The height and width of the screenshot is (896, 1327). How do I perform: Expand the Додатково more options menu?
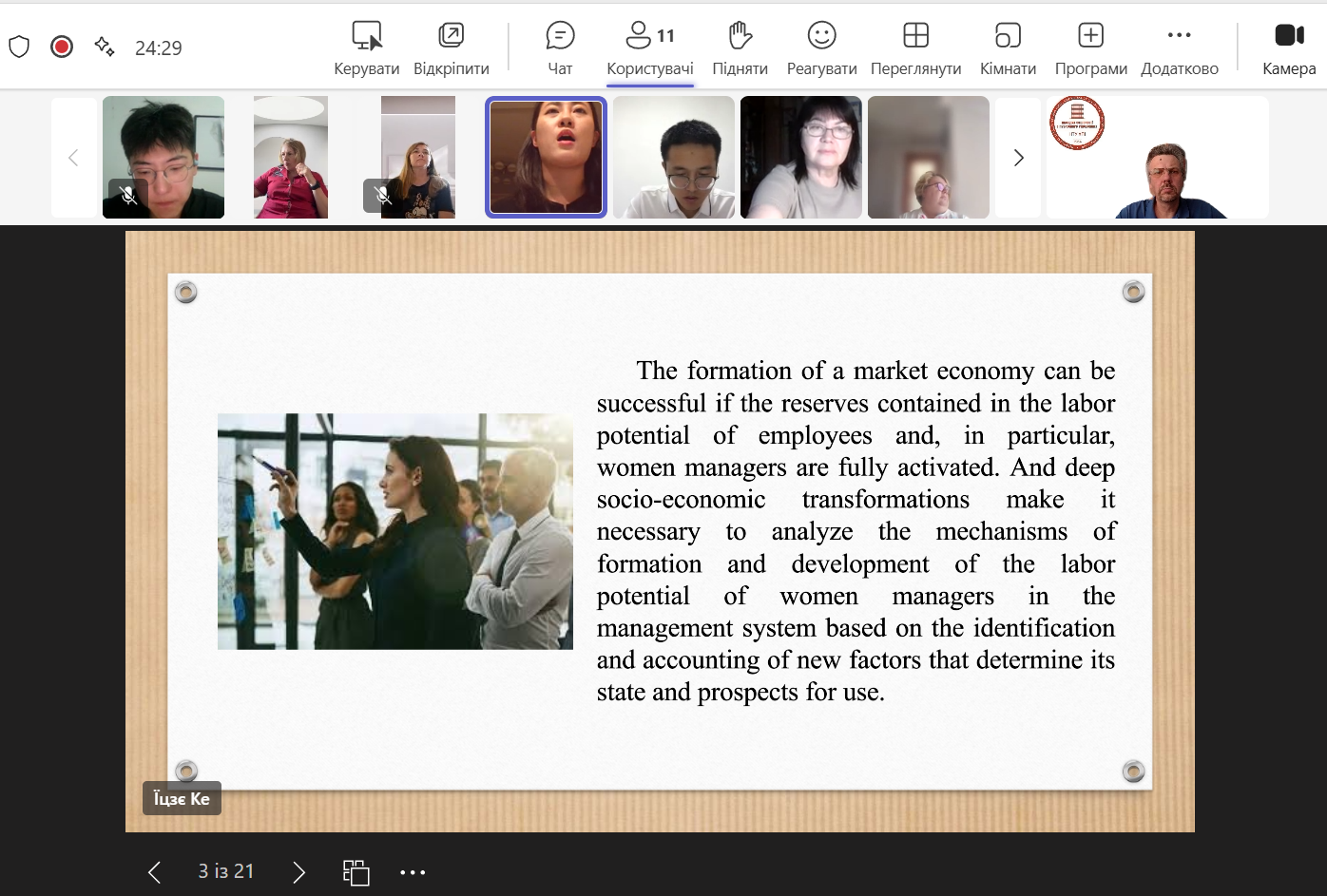(x=1179, y=48)
